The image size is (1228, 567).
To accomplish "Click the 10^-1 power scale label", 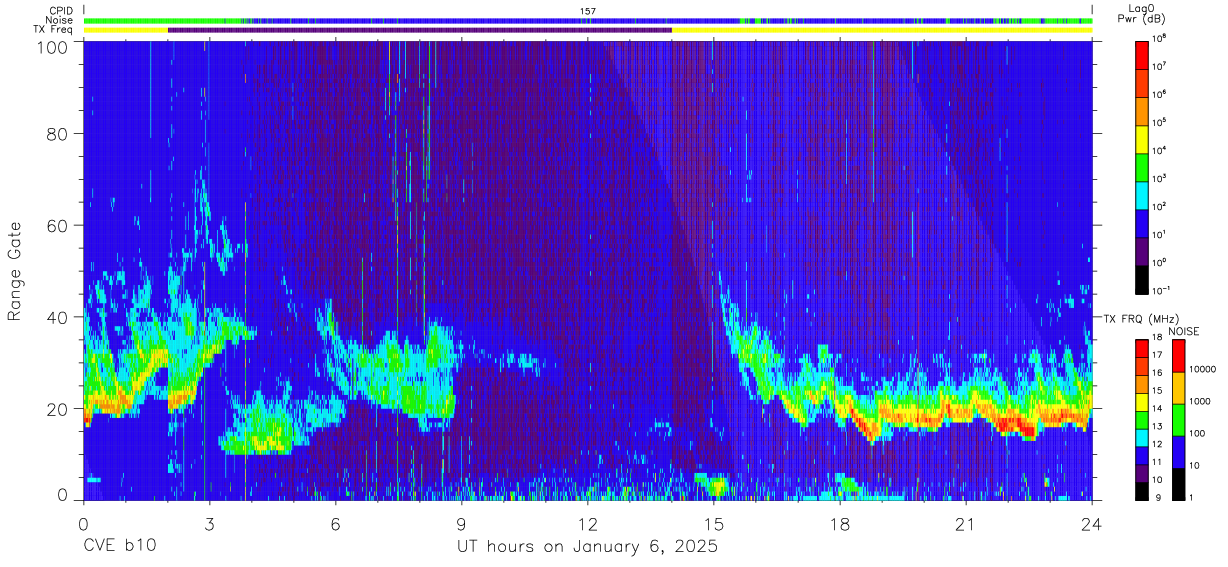I will coord(1163,290).
